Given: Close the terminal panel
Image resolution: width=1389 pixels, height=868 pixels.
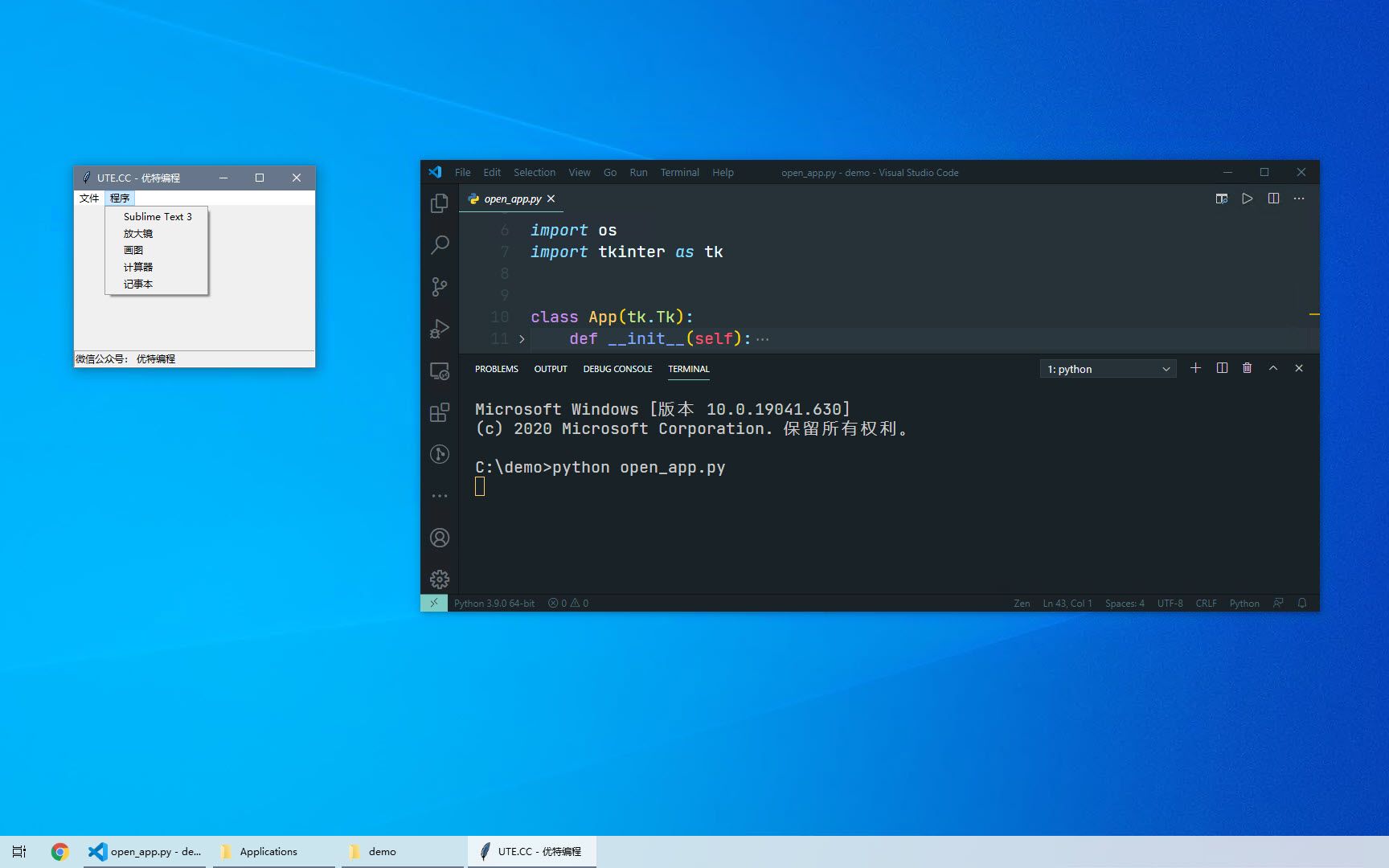Looking at the screenshot, I should [x=1299, y=368].
